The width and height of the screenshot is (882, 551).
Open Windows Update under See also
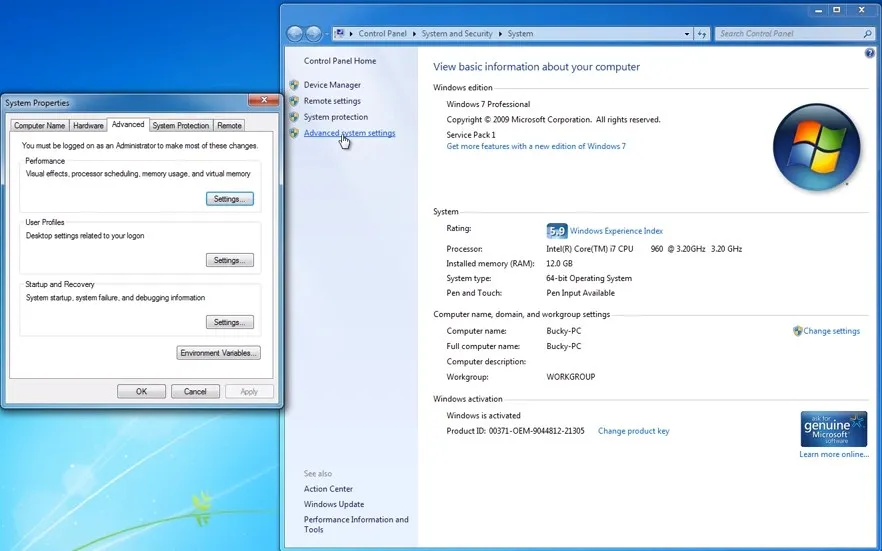point(334,504)
